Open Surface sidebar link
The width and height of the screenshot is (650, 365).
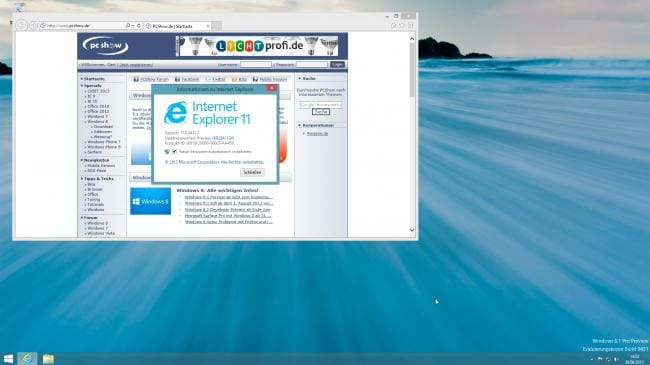pos(95,152)
